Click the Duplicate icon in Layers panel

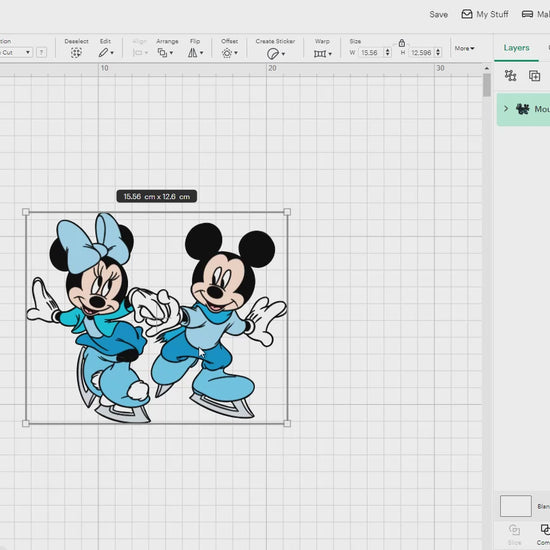click(x=534, y=75)
